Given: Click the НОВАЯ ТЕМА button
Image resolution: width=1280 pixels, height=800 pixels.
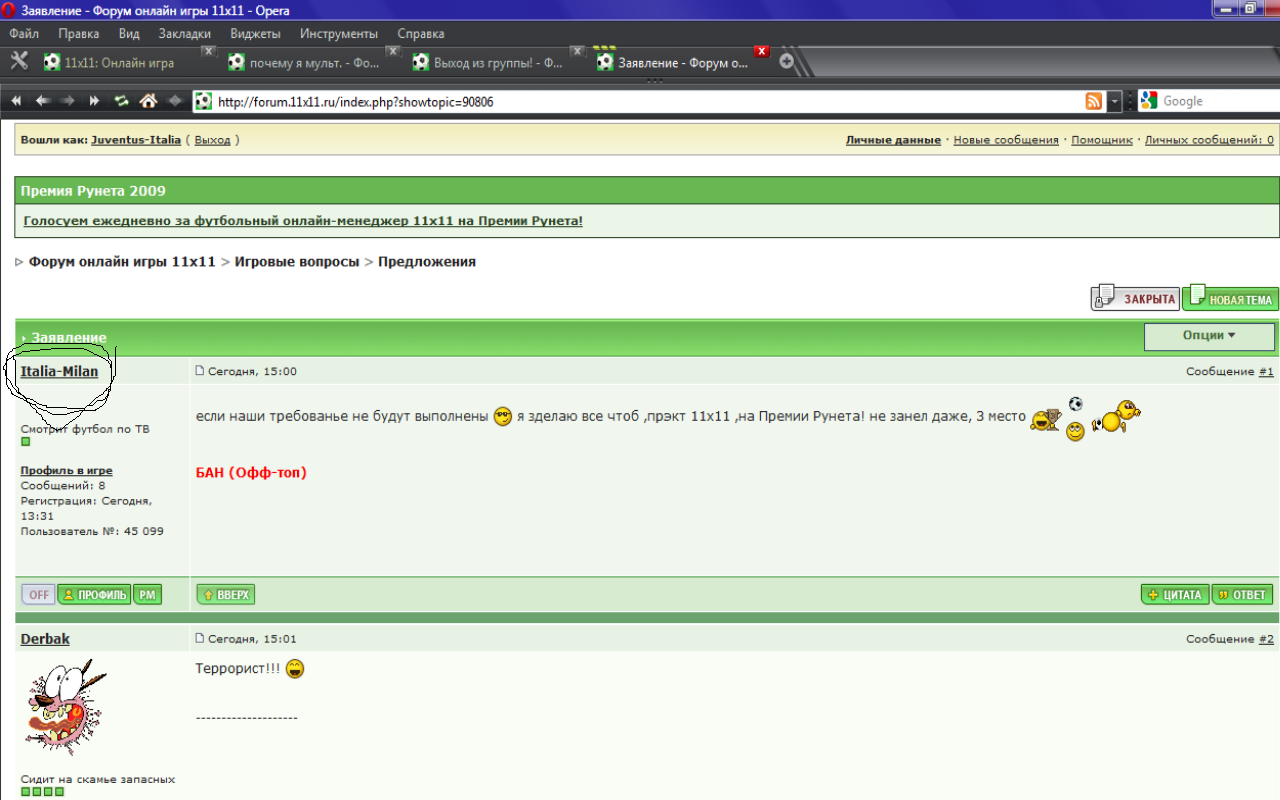Looking at the screenshot, I should click(1230, 299).
